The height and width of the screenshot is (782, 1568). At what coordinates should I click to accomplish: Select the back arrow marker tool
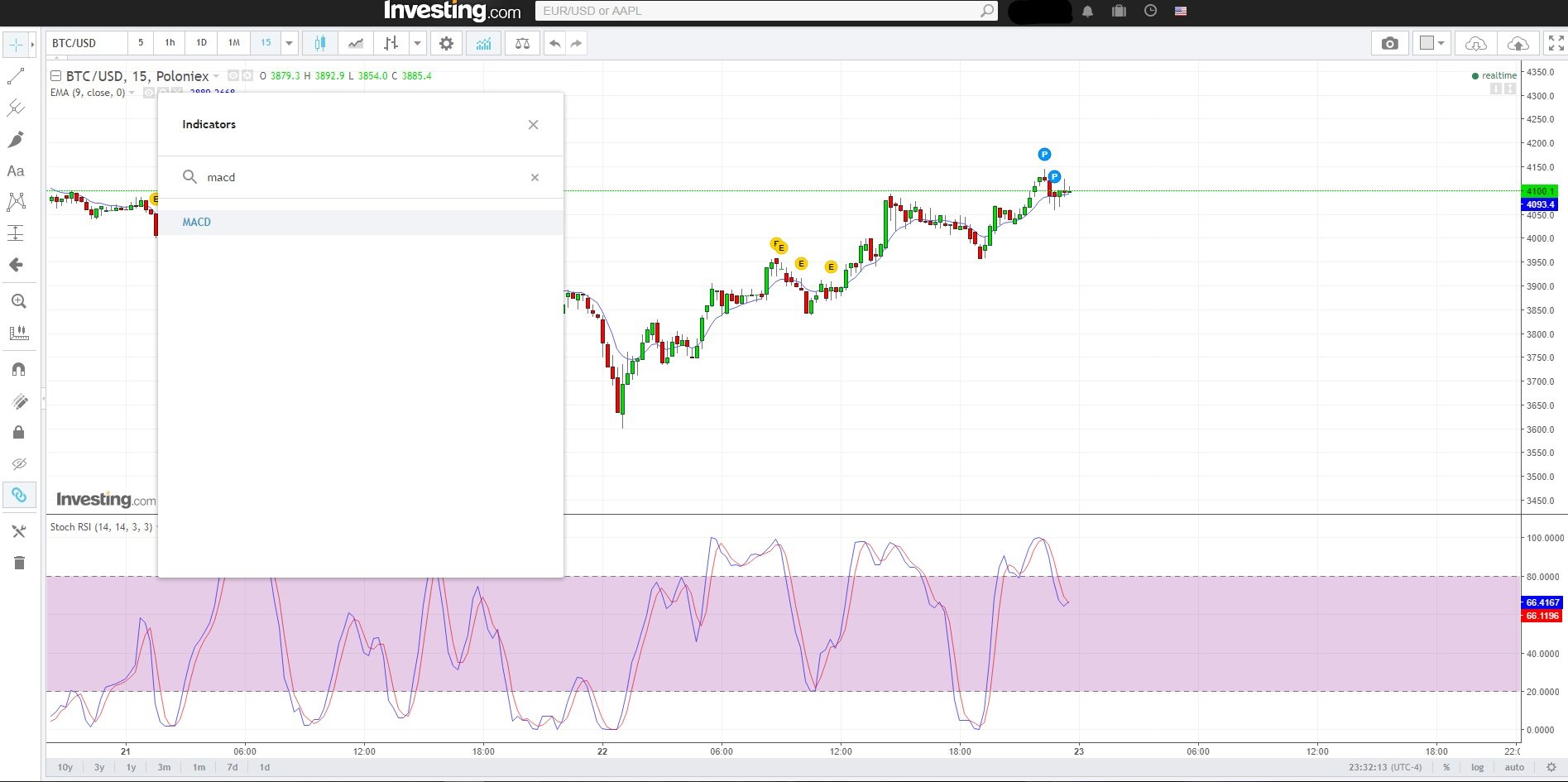click(x=16, y=265)
